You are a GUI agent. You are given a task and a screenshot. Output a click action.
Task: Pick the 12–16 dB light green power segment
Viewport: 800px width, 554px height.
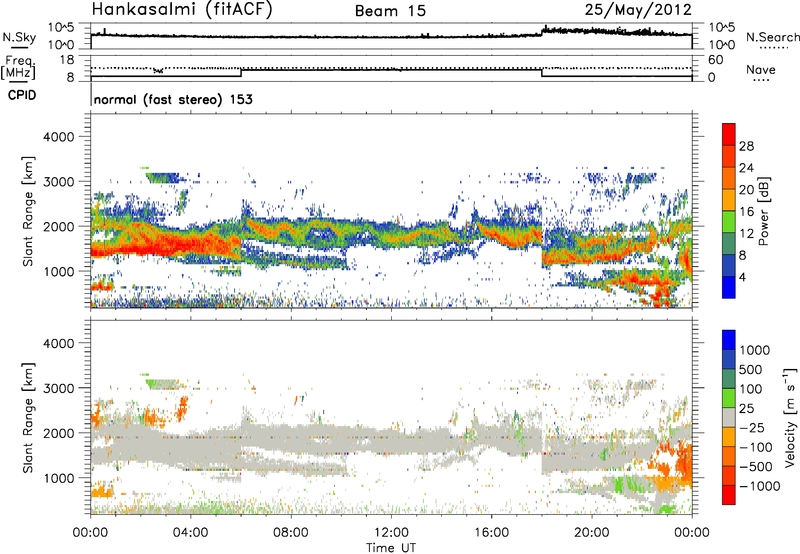tap(729, 222)
